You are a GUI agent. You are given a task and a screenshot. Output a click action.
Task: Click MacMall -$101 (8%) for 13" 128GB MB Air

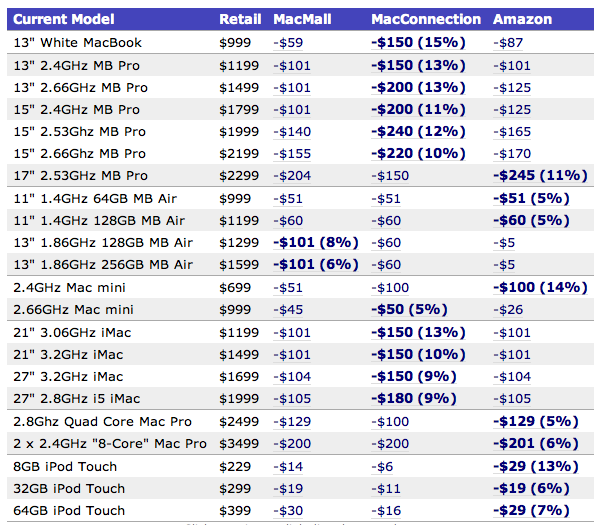316,242
